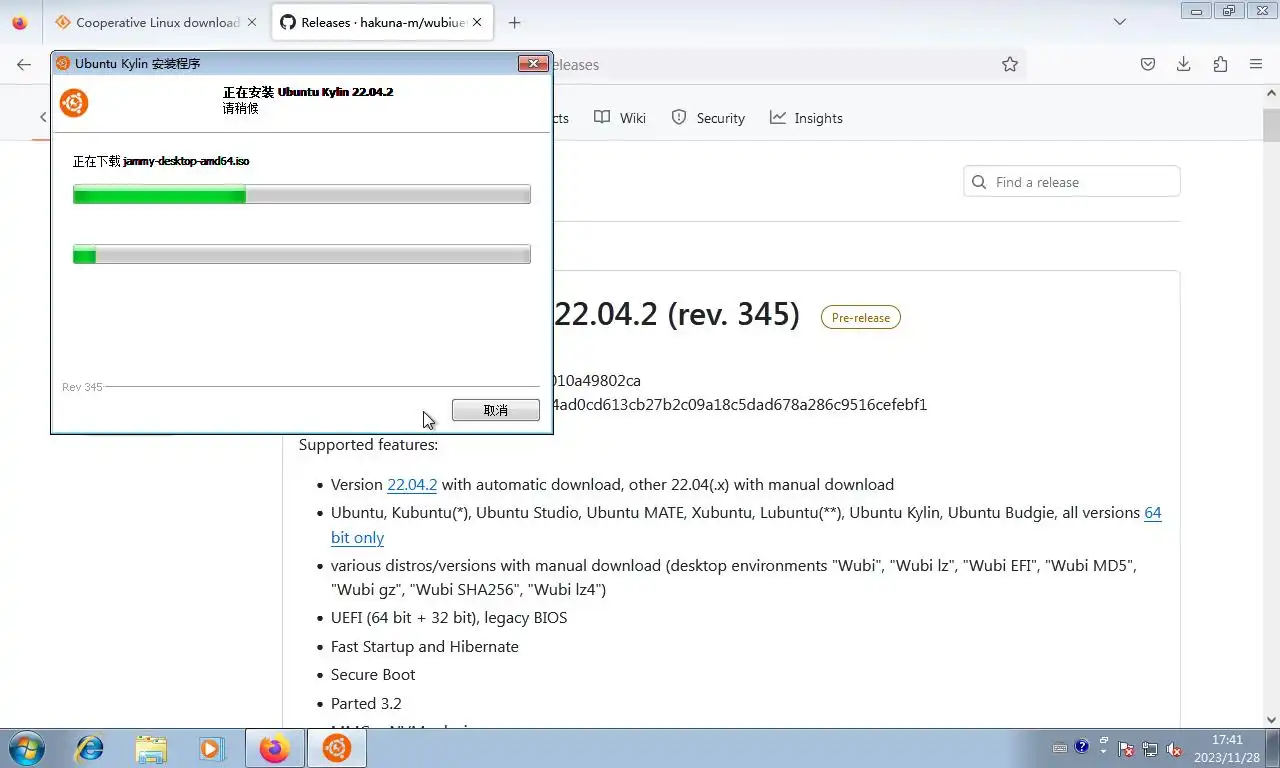This screenshot has width=1280, height=768.
Task: Open the Action Center flag icon
Action: click(x=1127, y=749)
